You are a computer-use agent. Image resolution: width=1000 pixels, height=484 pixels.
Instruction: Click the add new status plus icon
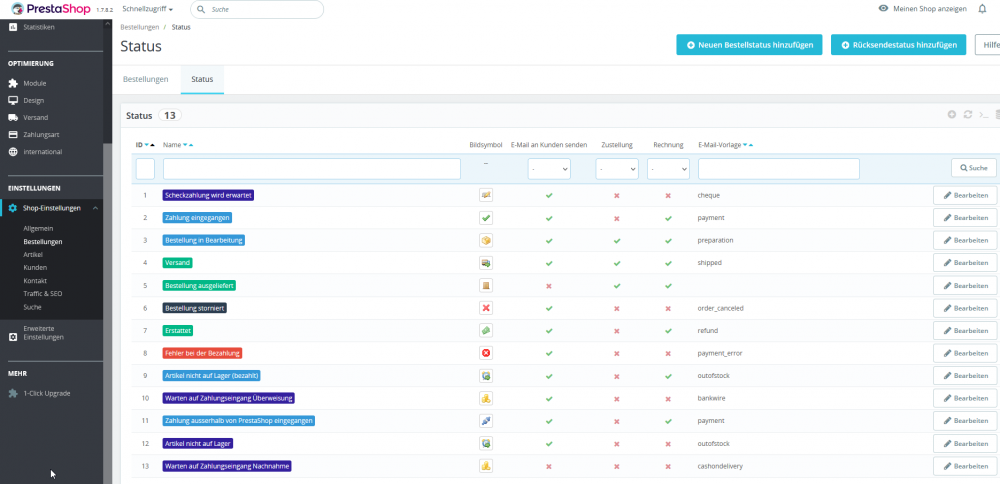pos(952,115)
